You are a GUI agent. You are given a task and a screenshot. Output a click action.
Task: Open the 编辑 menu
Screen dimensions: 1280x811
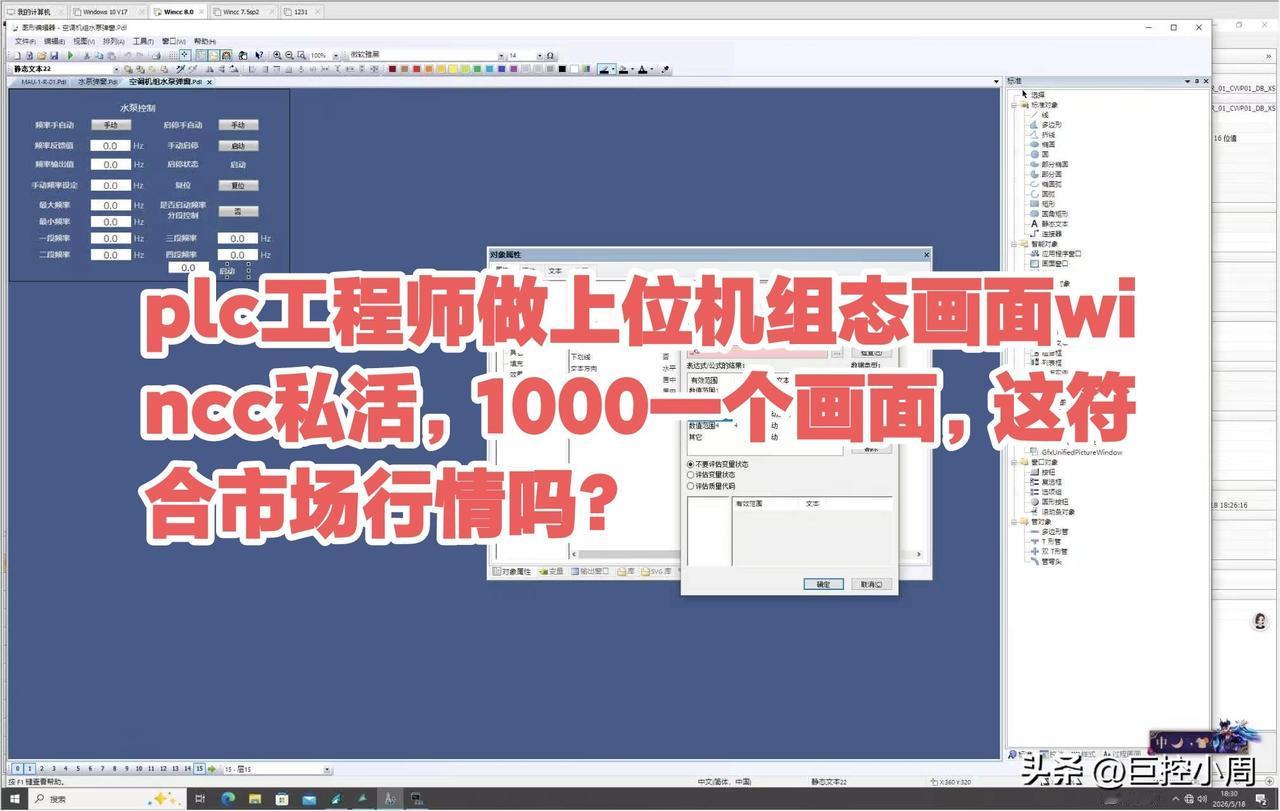pyautogui.click(x=53, y=42)
